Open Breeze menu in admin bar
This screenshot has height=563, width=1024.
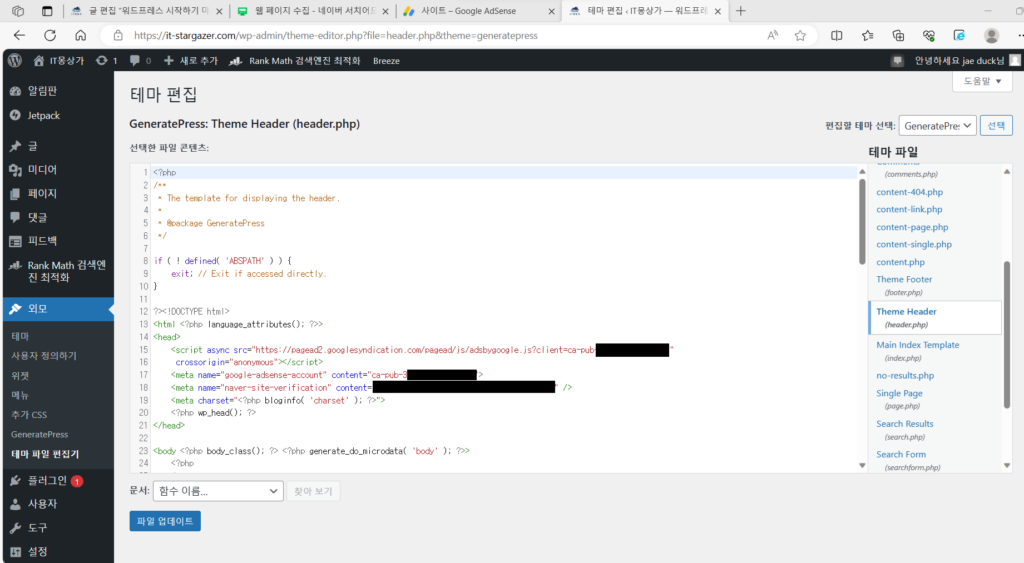(386, 60)
